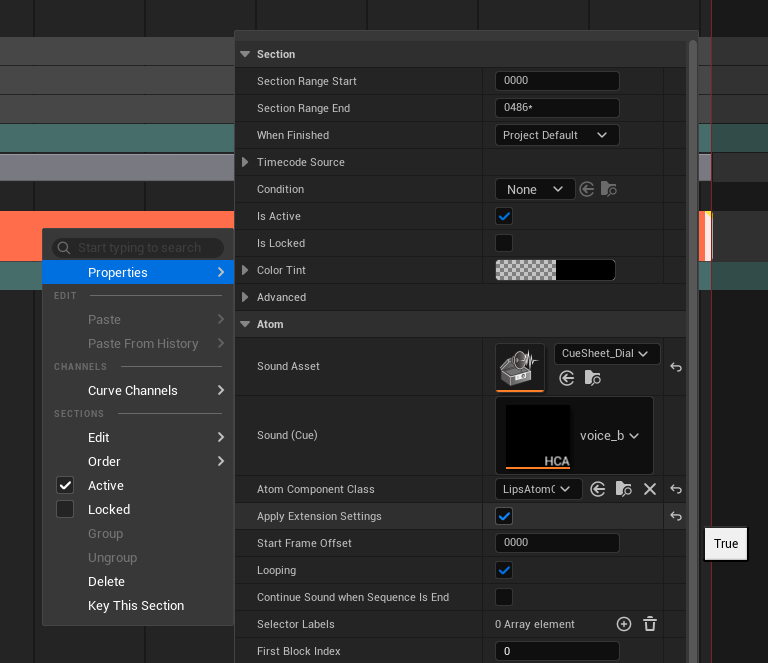This screenshot has width=768, height=663.
Task: Remove all Selector Labels array elements
Action: (x=650, y=624)
